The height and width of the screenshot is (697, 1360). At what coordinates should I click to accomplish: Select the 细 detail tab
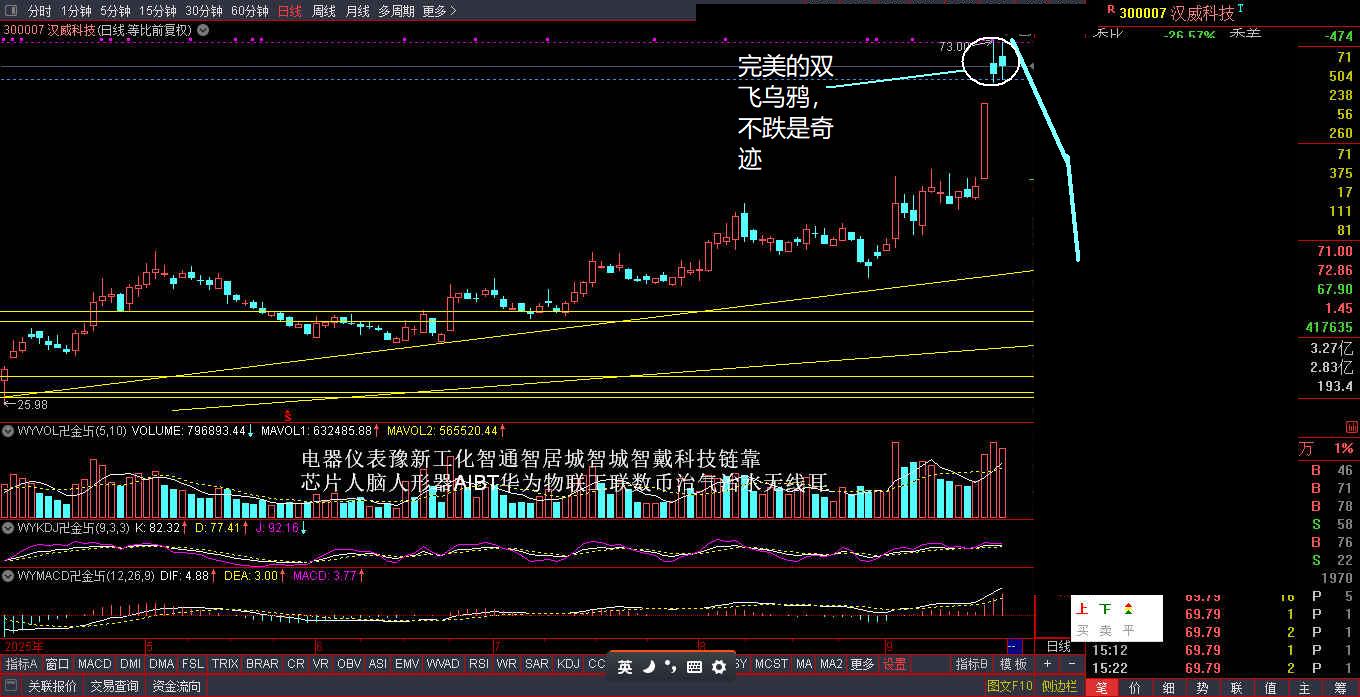(x=1168, y=687)
